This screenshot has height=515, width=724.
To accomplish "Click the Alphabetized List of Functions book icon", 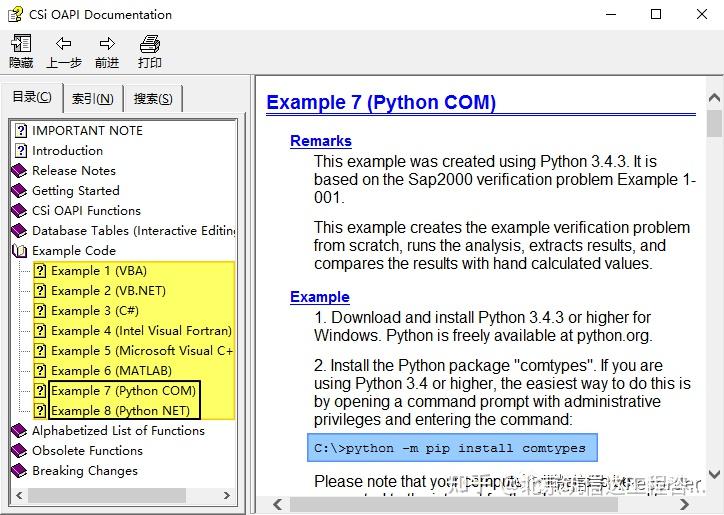I will (x=19, y=430).
